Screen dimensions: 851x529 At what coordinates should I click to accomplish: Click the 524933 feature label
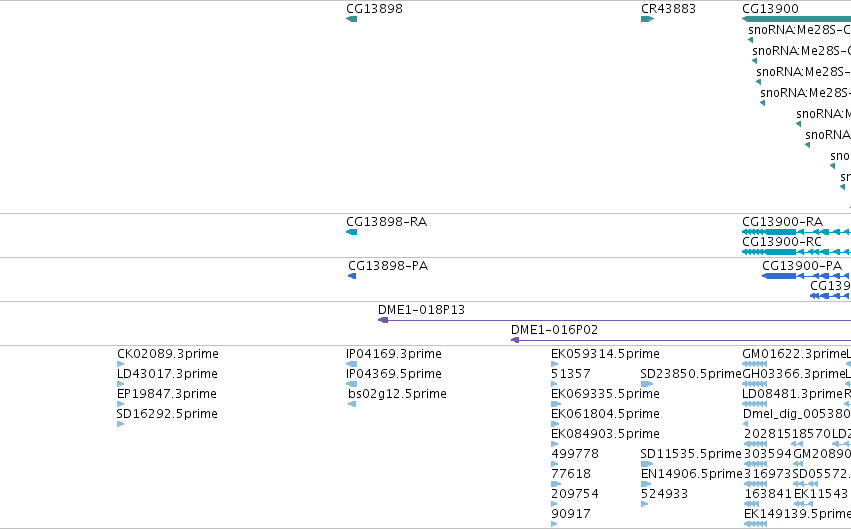pos(664,494)
